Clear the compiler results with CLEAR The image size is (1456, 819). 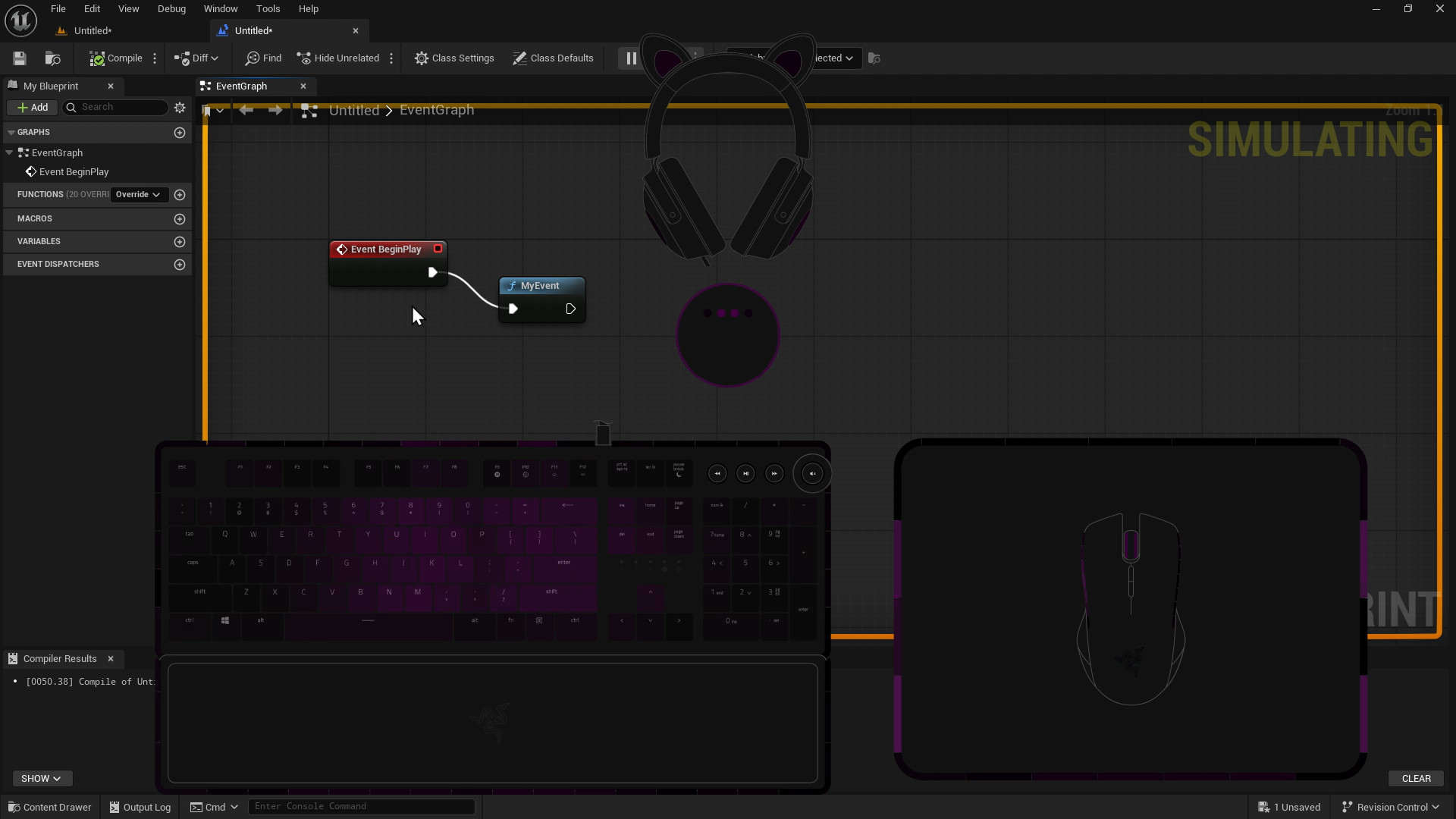1416,779
